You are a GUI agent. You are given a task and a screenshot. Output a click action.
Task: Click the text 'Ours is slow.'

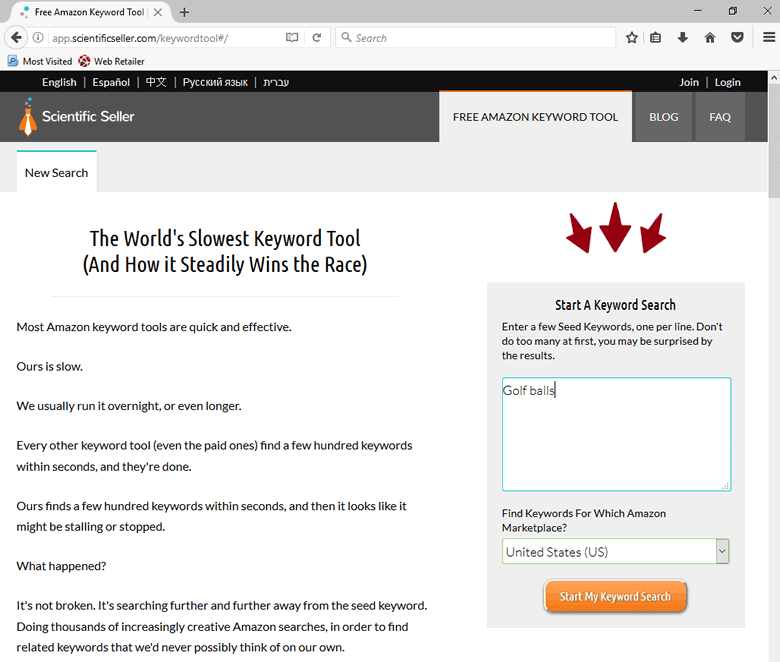coord(50,367)
